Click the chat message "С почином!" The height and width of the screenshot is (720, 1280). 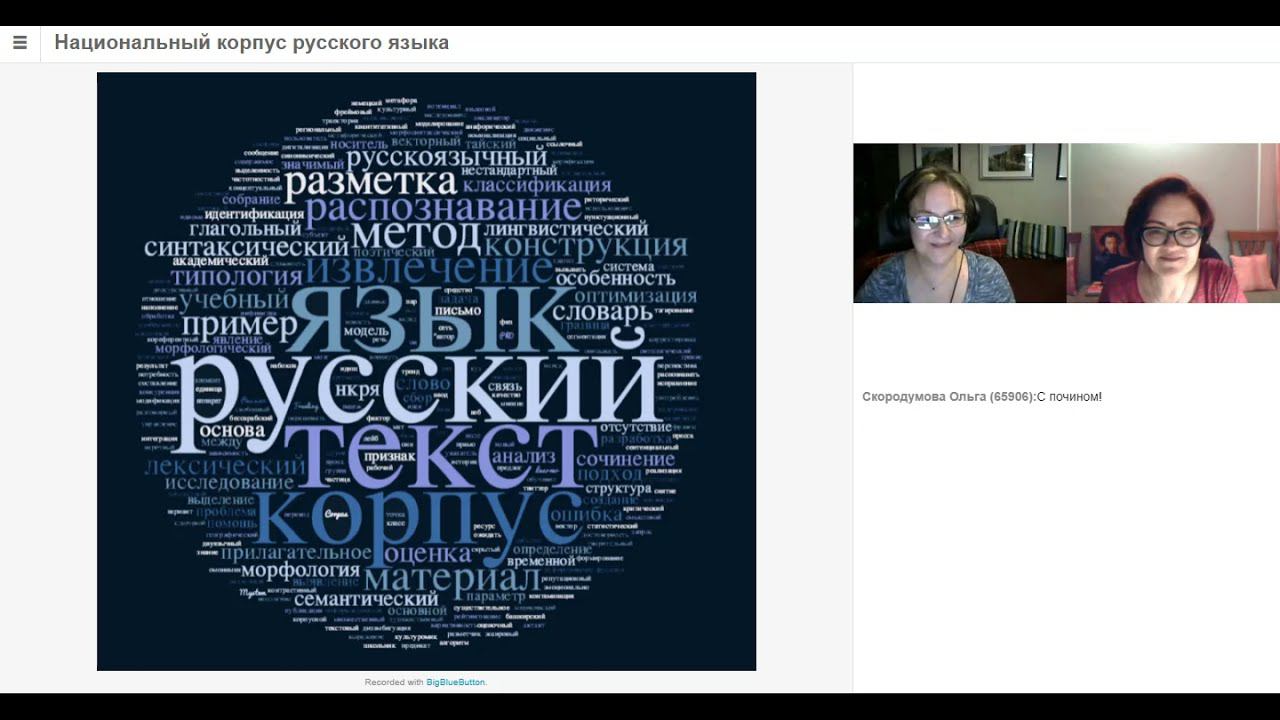point(1069,397)
